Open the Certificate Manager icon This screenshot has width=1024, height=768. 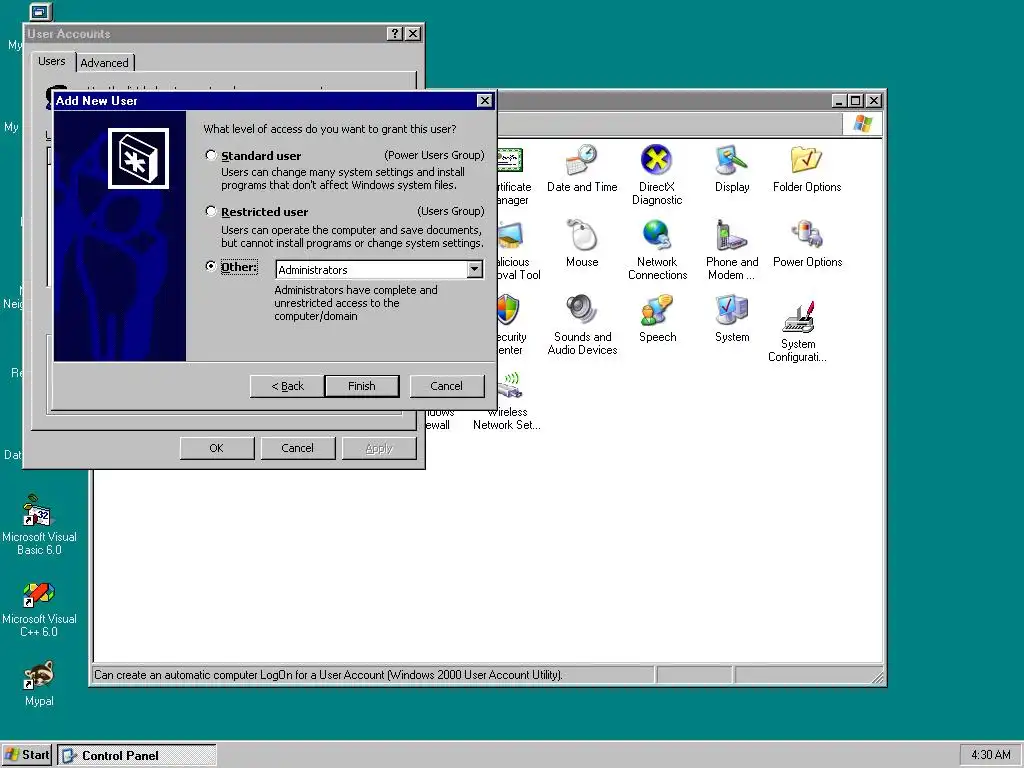pyautogui.click(x=511, y=160)
